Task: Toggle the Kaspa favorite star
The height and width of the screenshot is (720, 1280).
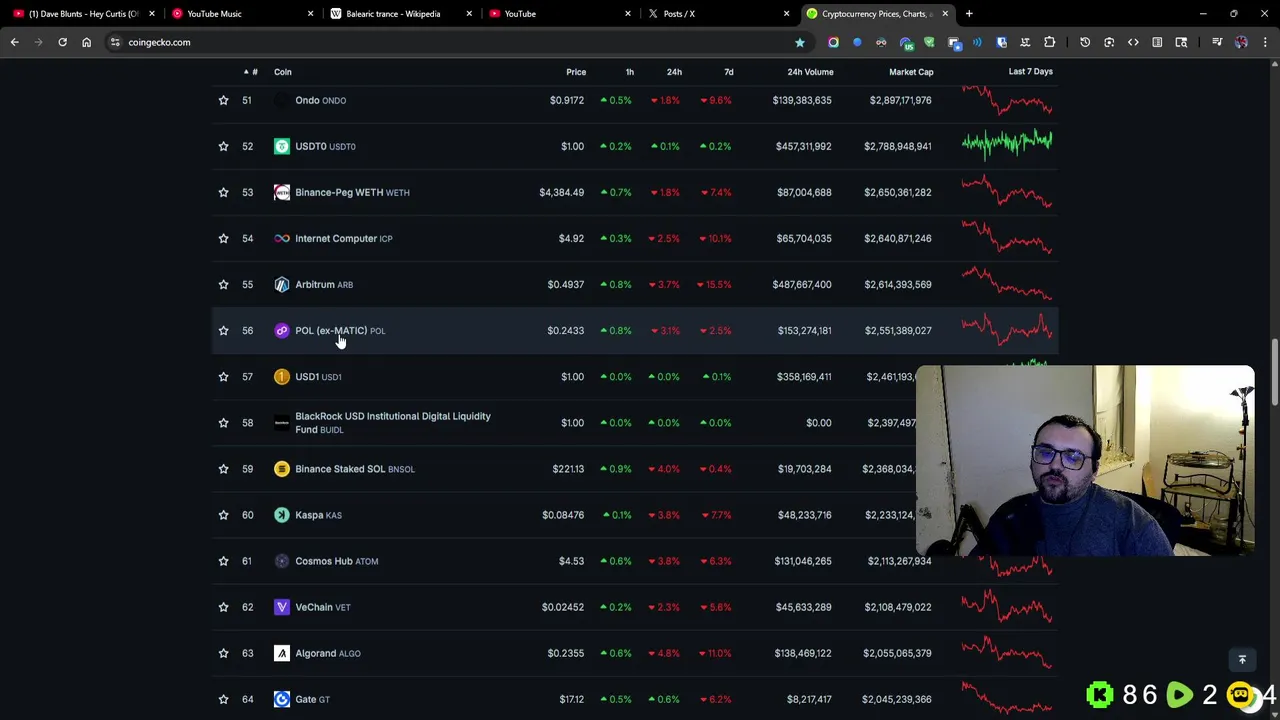Action: (223, 515)
